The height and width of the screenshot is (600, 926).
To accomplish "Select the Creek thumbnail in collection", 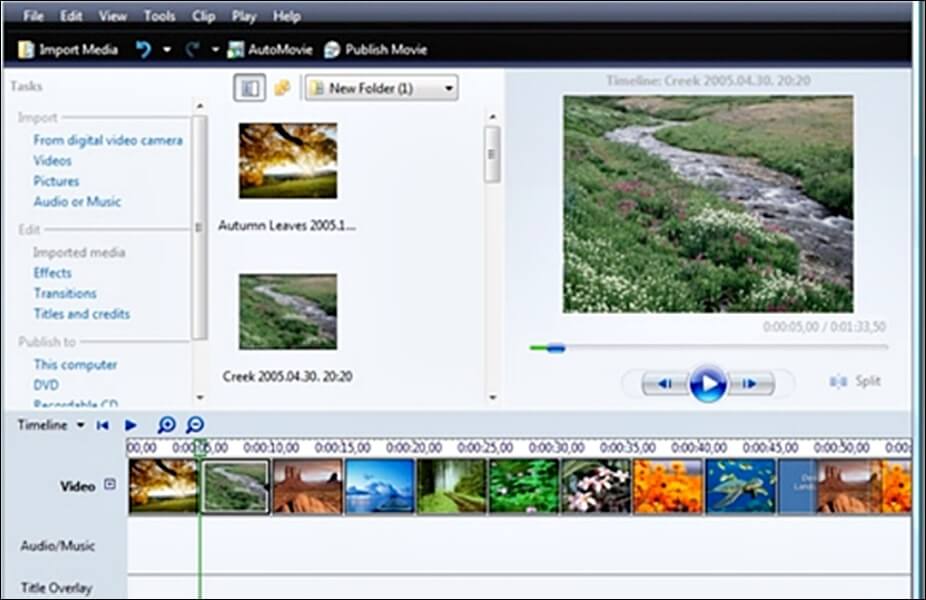I will point(288,311).
